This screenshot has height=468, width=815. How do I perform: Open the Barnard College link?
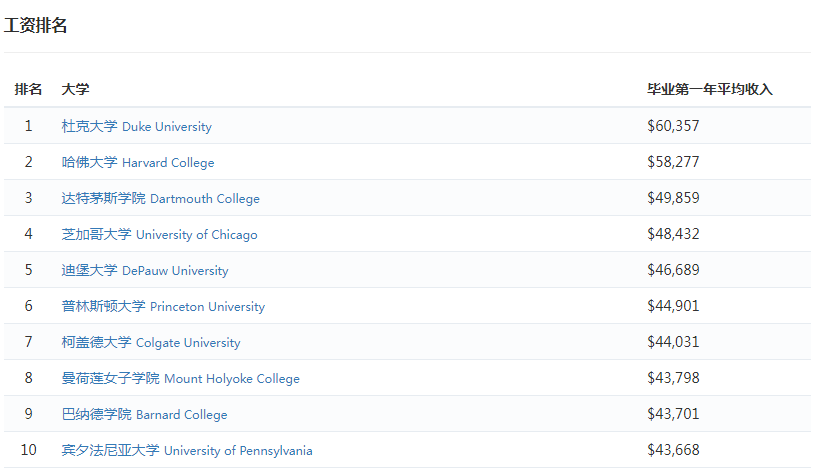pyautogui.click(x=144, y=415)
